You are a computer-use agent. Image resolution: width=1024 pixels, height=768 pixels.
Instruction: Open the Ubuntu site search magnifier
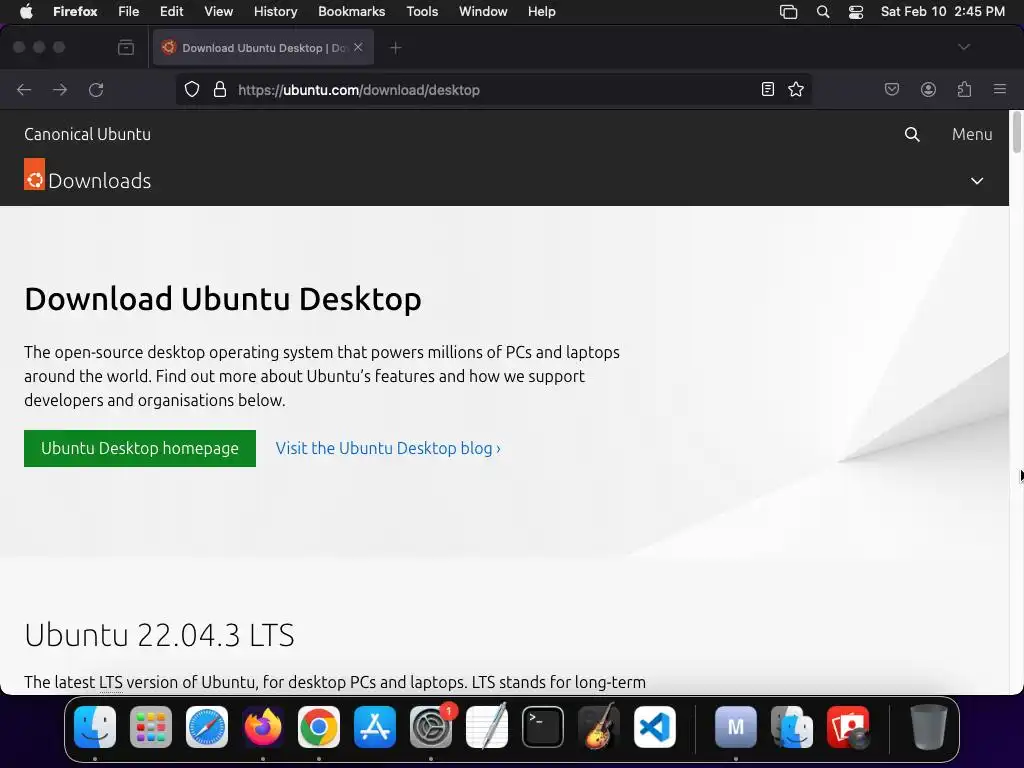pyautogui.click(x=912, y=135)
